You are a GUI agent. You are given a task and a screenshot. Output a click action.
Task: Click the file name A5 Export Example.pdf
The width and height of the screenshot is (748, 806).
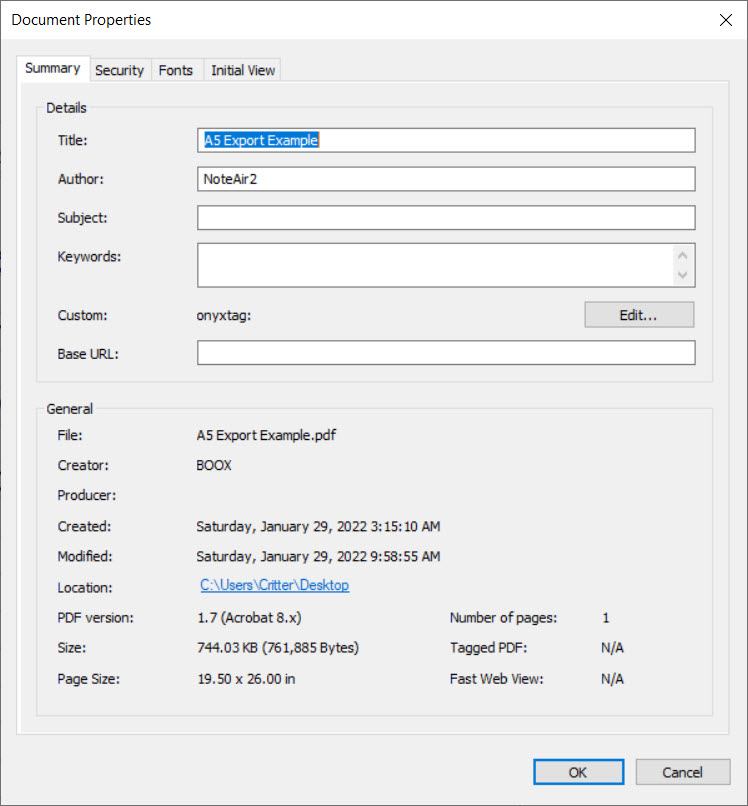[x=266, y=435]
